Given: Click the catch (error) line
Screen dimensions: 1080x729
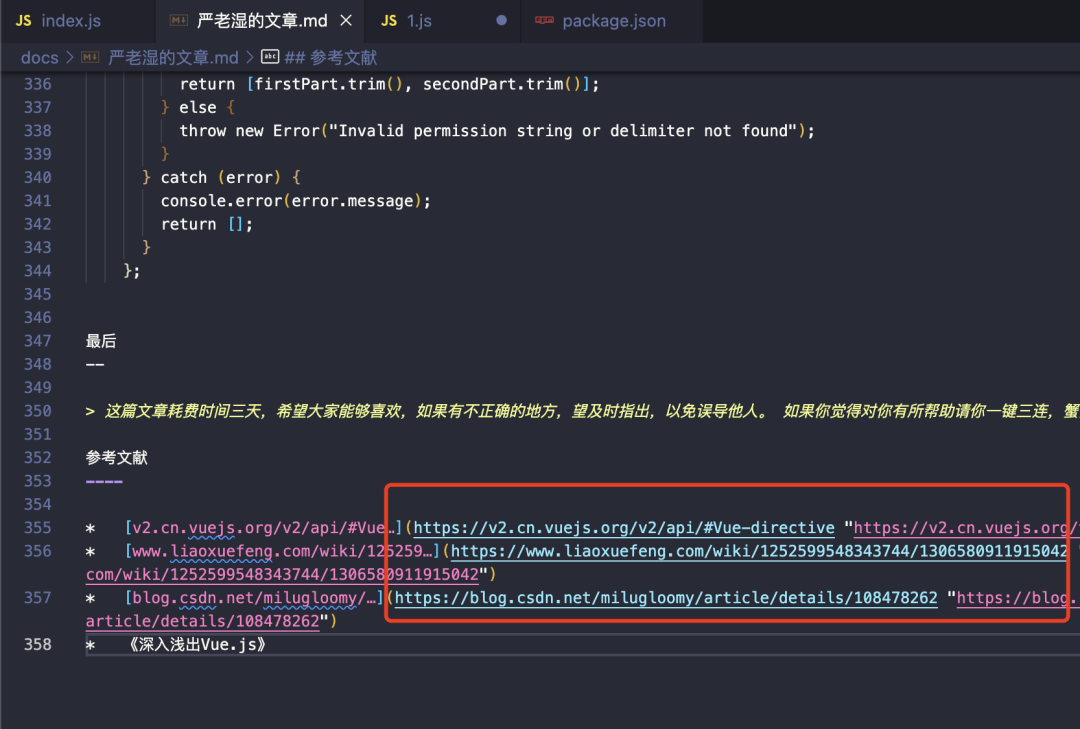Looking at the screenshot, I should (x=221, y=178).
